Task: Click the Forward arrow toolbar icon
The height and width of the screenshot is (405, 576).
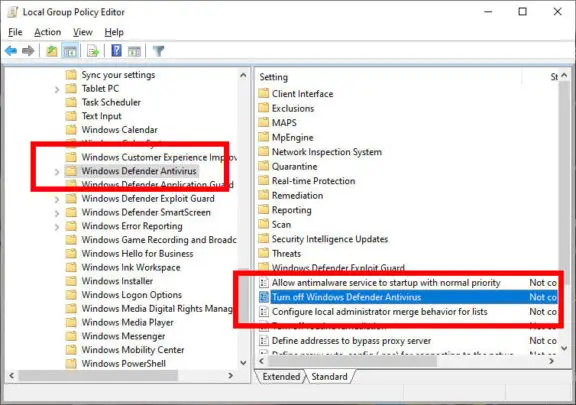Action: click(x=28, y=51)
